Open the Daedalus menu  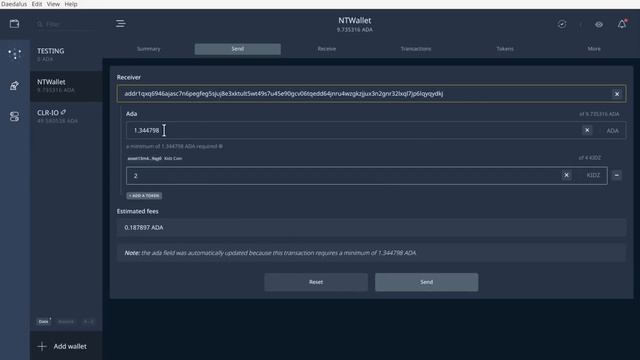click(x=14, y=4)
